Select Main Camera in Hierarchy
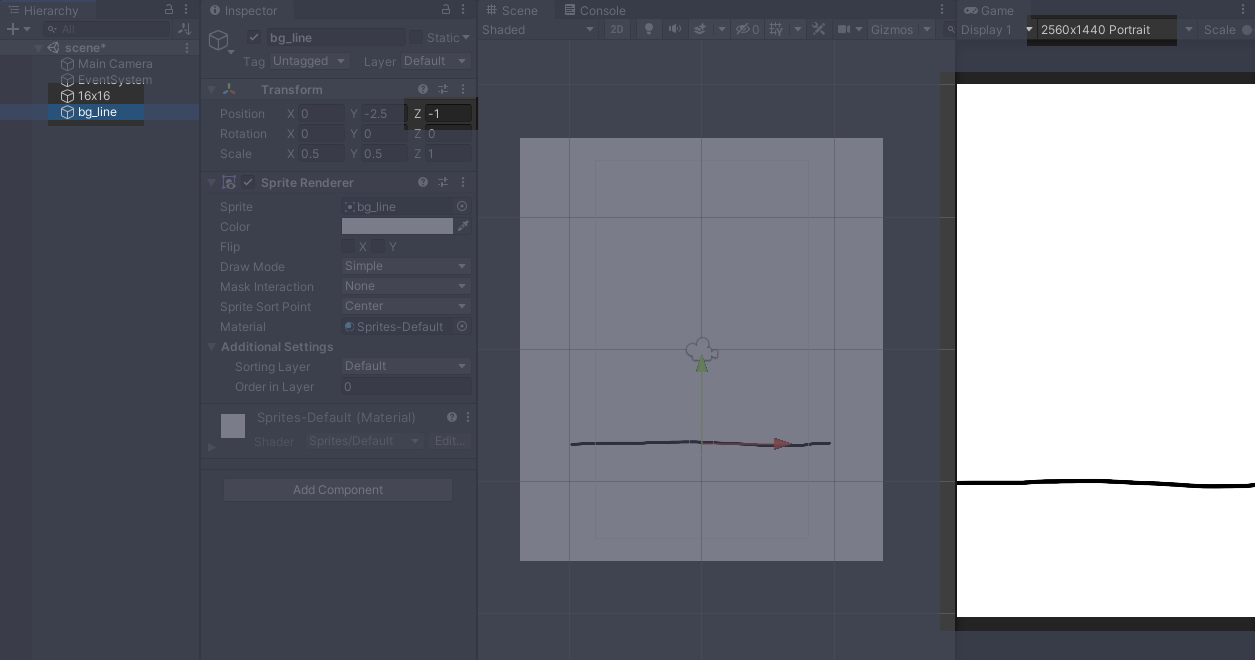 point(115,63)
